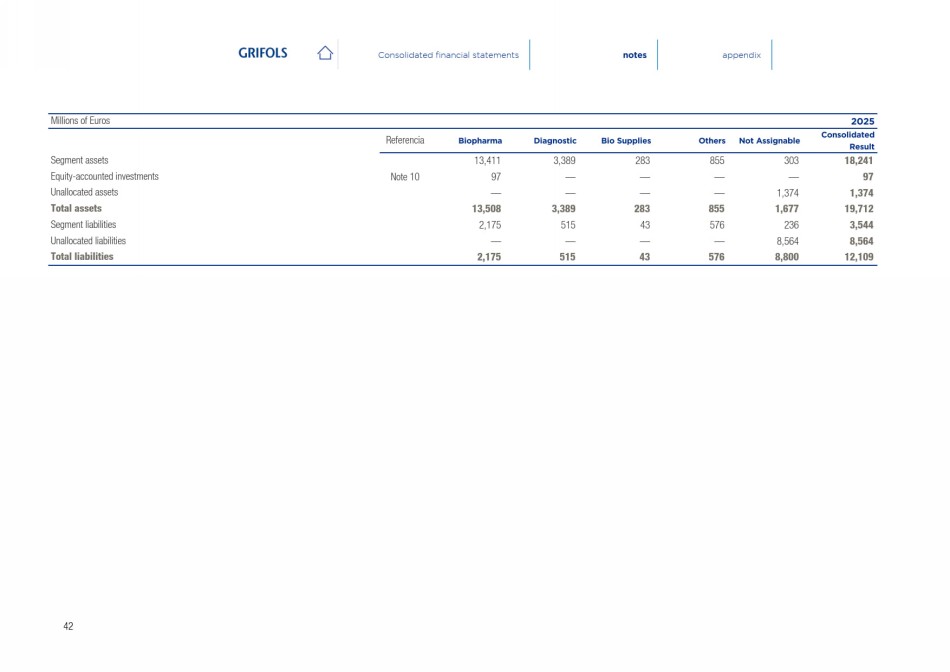Click the Millions of Euros caption
This screenshot has height=672, width=950.
(x=80, y=120)
